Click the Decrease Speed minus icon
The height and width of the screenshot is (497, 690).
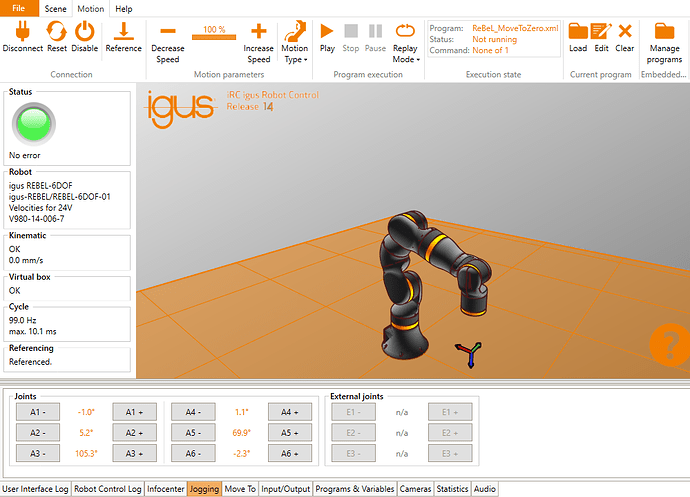(x=168, y=31)
